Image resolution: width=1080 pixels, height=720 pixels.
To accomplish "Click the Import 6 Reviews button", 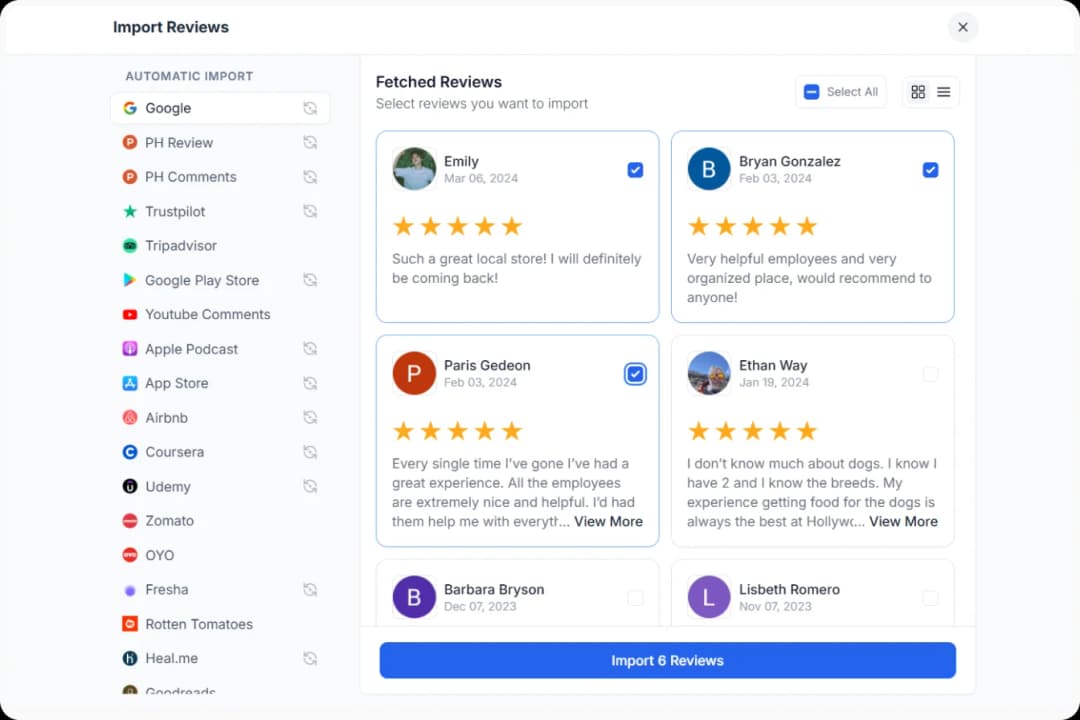I will (x=667, y=660).
